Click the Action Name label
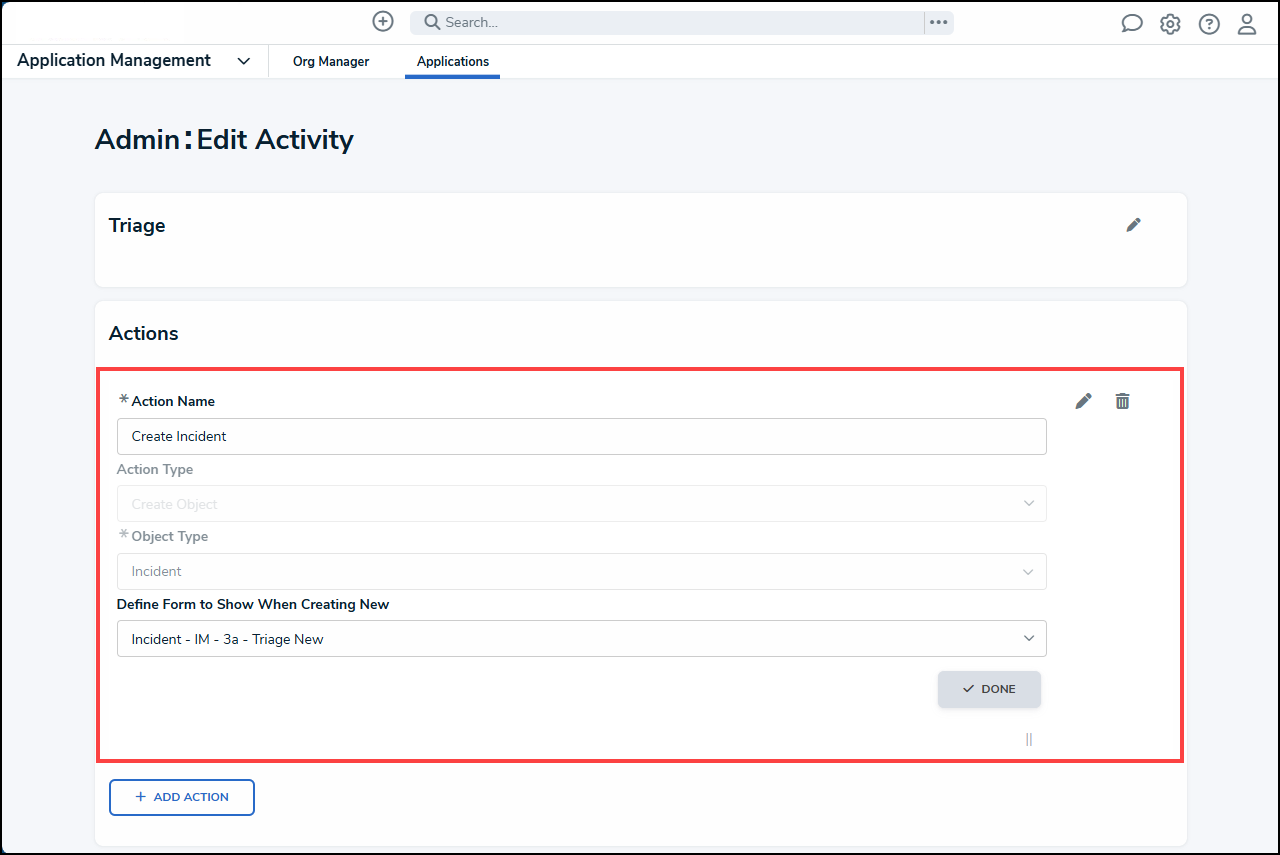Image resolution: width=1280 pixels, height=855 pixels. coord(173,401)
